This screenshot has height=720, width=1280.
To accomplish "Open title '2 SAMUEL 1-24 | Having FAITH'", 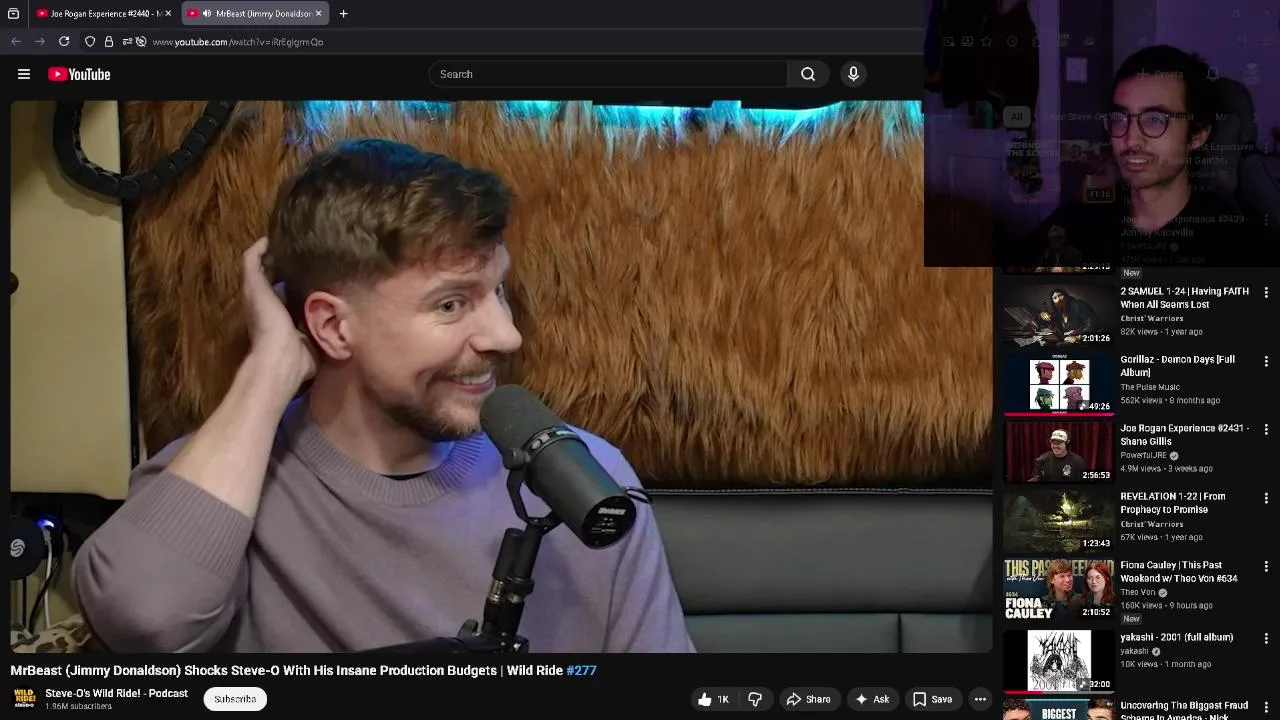I will tap(1184, 298).
